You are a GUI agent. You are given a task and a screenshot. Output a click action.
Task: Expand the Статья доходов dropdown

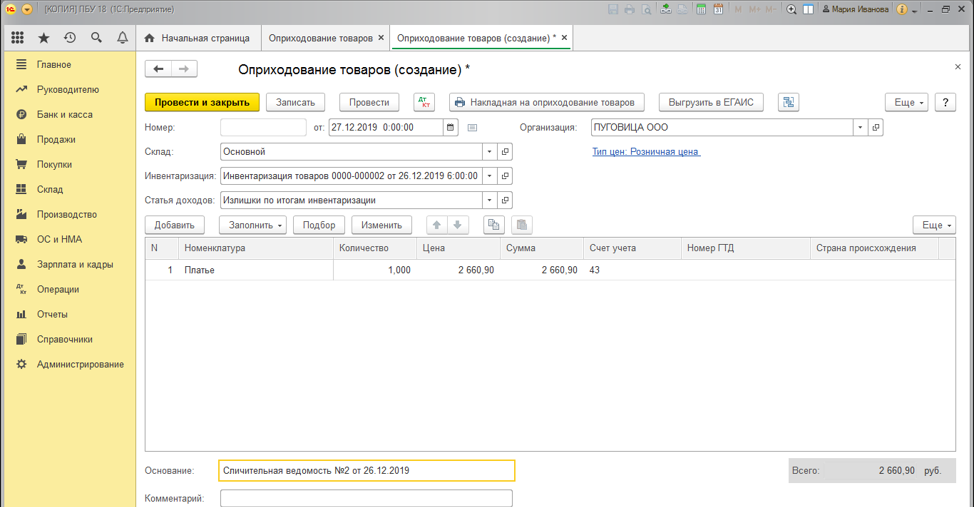tap(489, 200)
